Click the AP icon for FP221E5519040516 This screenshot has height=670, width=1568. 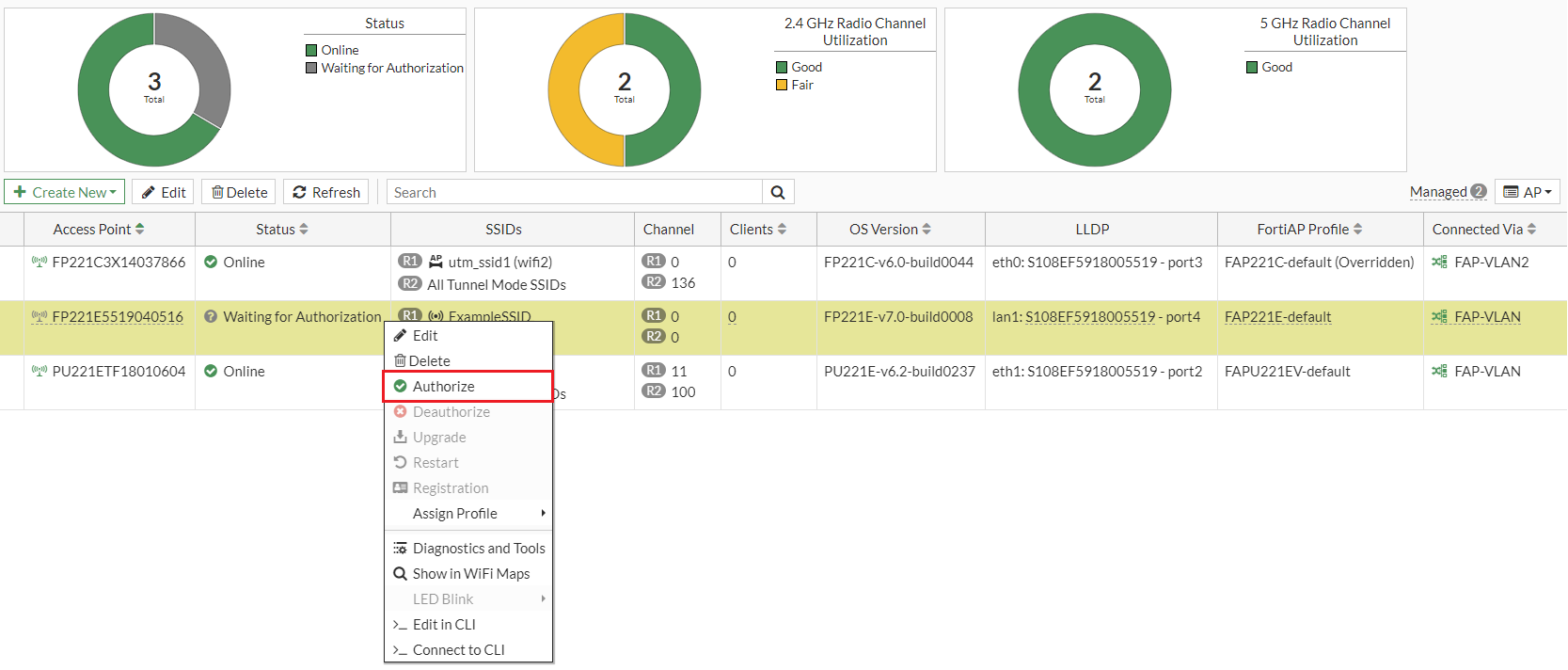tap(39, 316)
